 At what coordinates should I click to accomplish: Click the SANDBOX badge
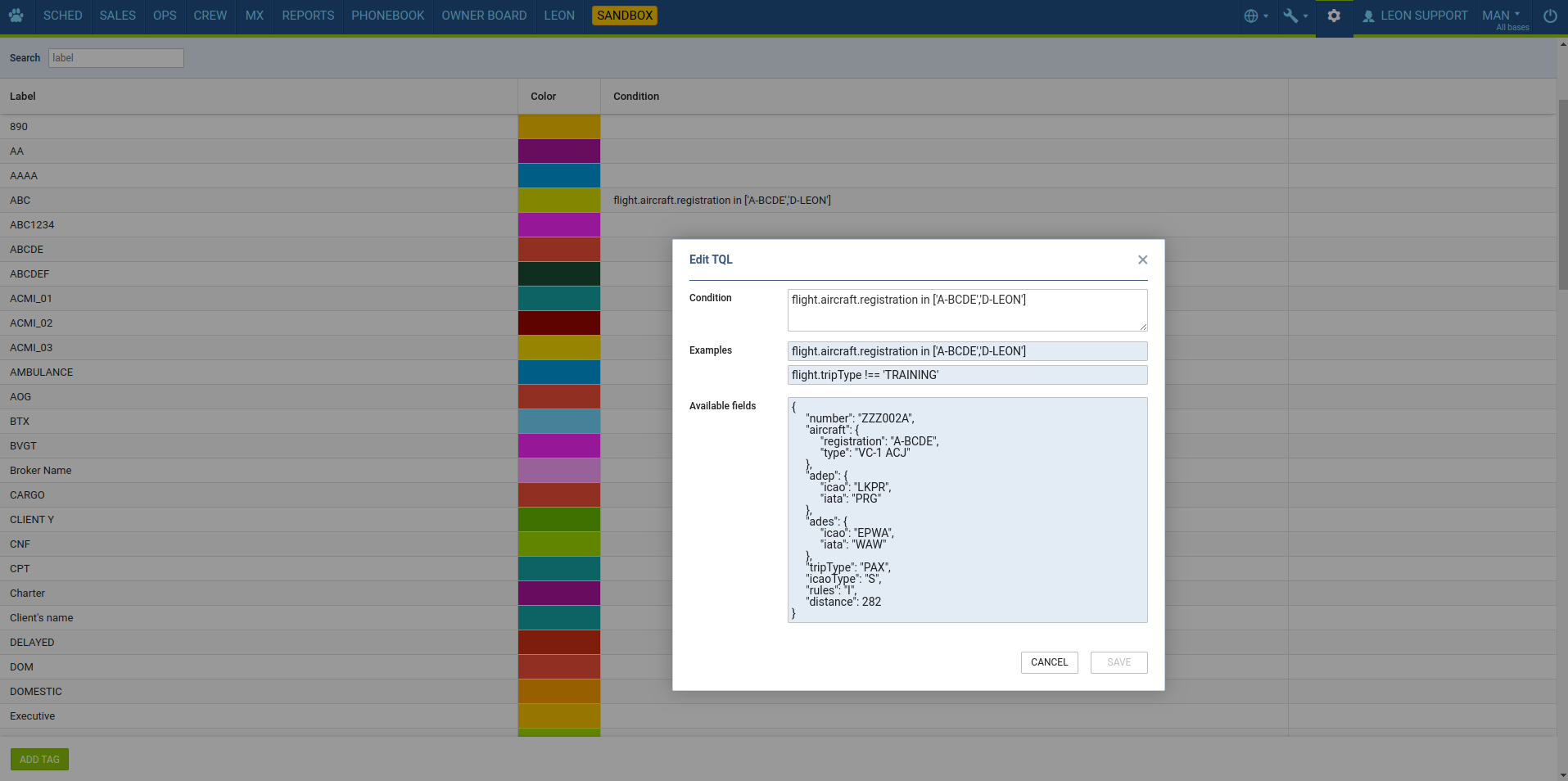coord(625,16)
